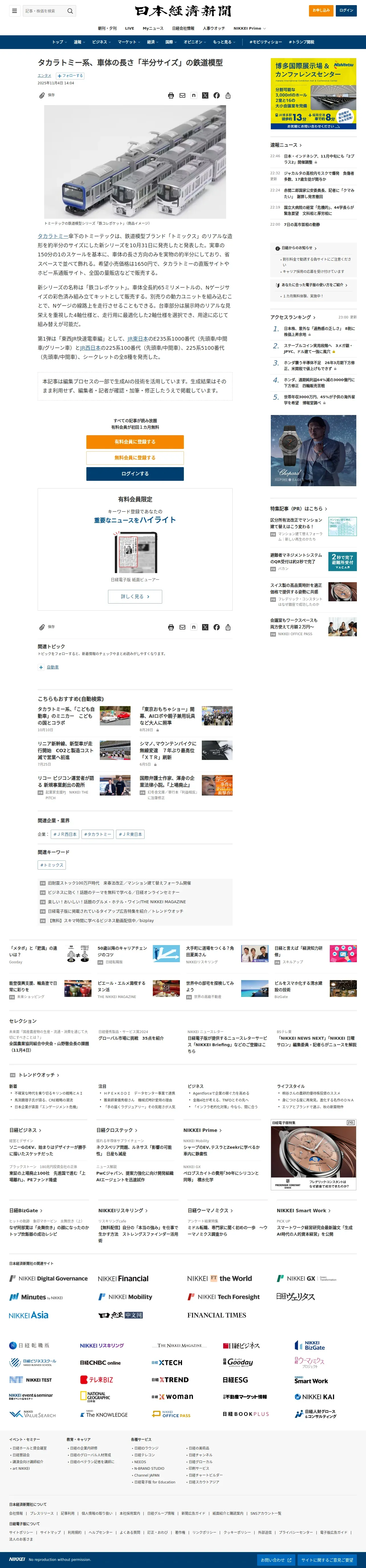The image size is (366, 1568).
Task: Open the 日経CNBC online logo link
Action: [101, 1363]
